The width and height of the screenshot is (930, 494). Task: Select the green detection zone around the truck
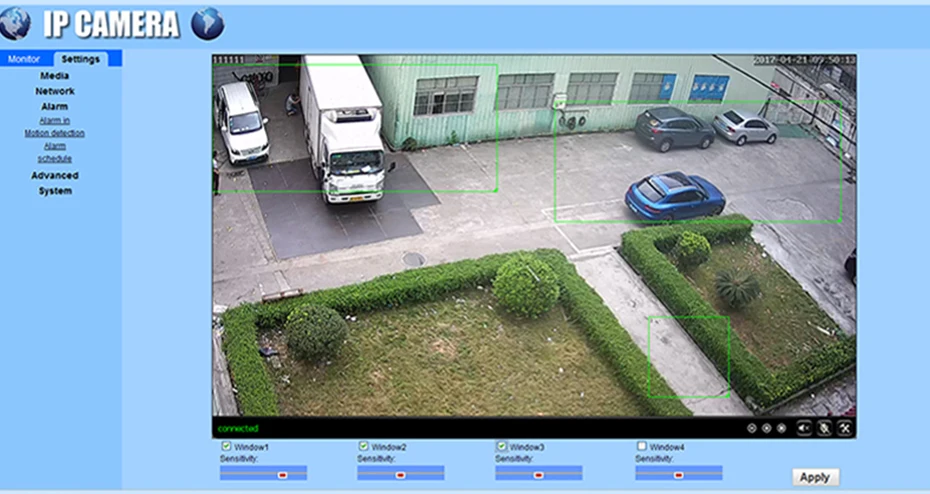[x=355, y=128]
